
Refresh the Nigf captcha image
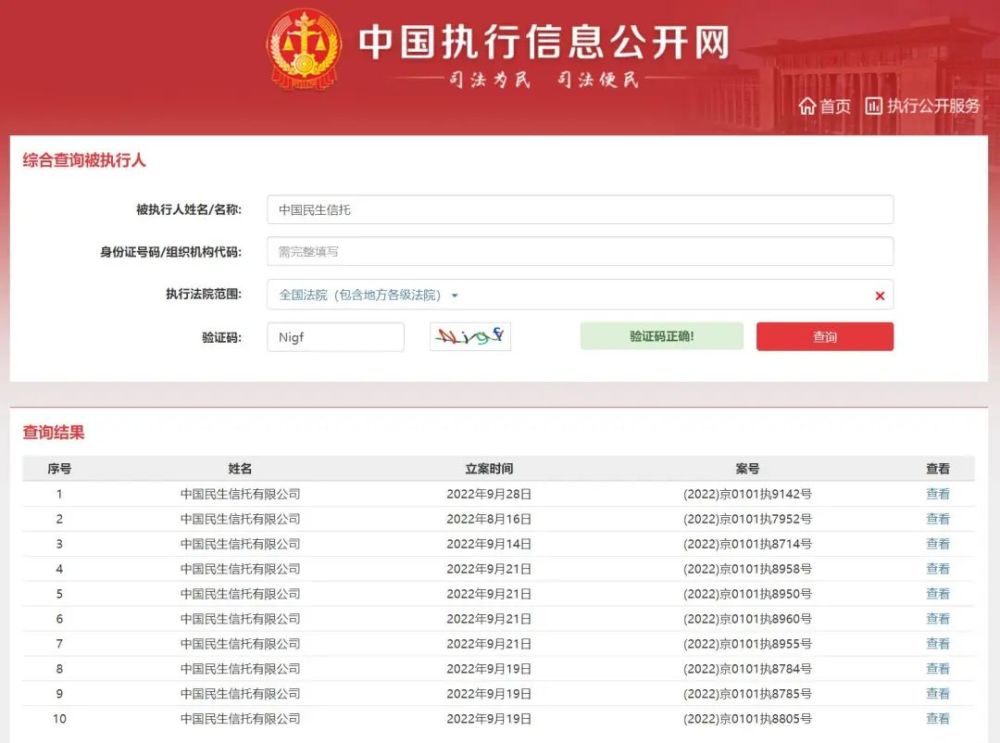pos(470,336)
